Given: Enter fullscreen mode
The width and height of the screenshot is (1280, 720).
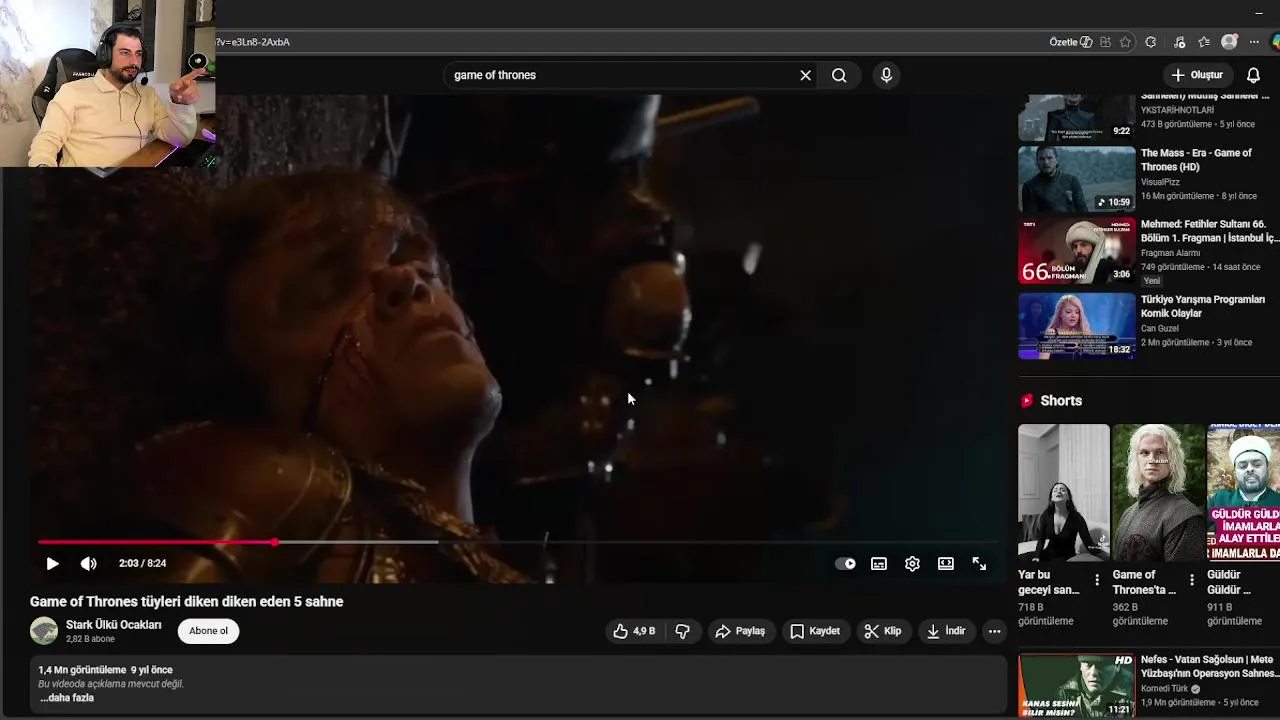Looking at the screenshot, I should pyautogui.click(x=979, y=564).
